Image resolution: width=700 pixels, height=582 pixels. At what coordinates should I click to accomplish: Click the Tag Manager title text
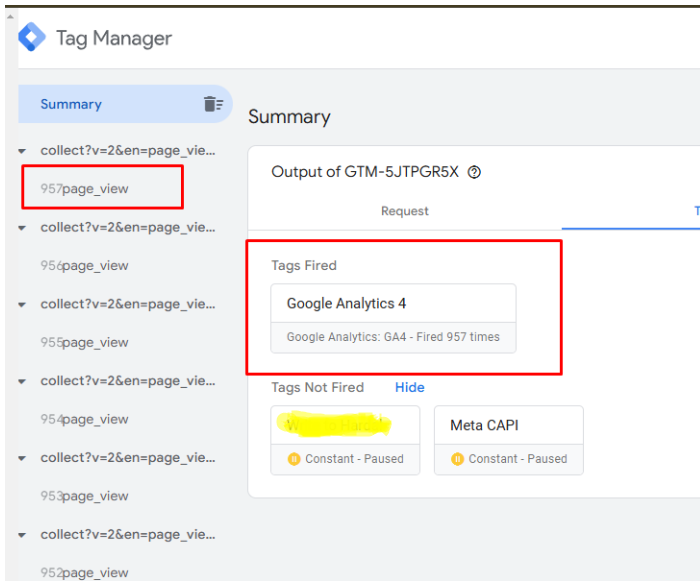pyautogui.click(x=114, y=38)
